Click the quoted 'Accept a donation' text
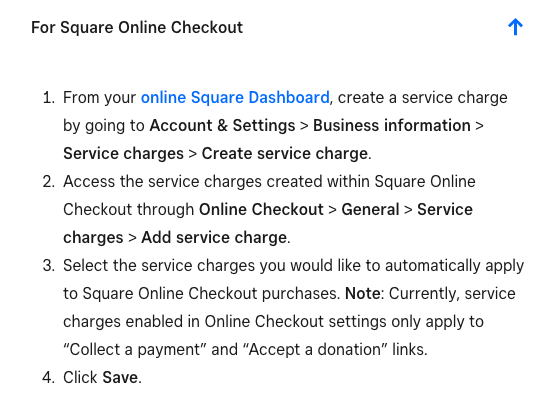539x417 pixels. tap(315, 350)
